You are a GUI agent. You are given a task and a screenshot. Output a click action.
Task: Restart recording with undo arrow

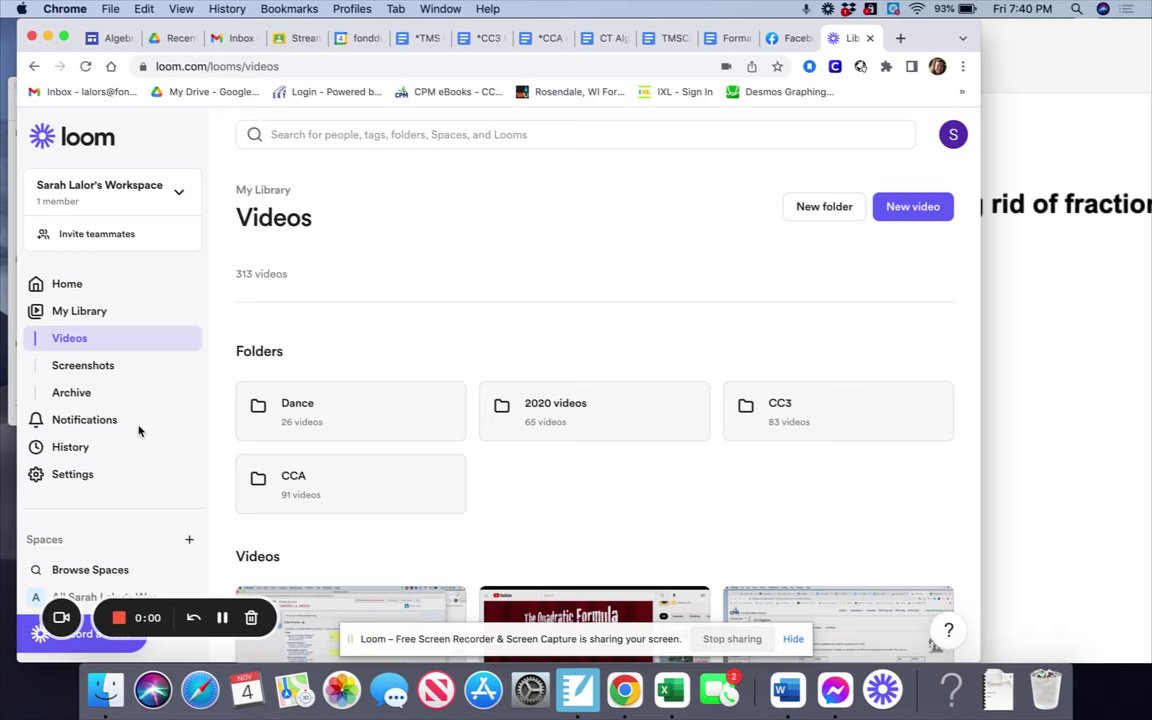[193, 617]
